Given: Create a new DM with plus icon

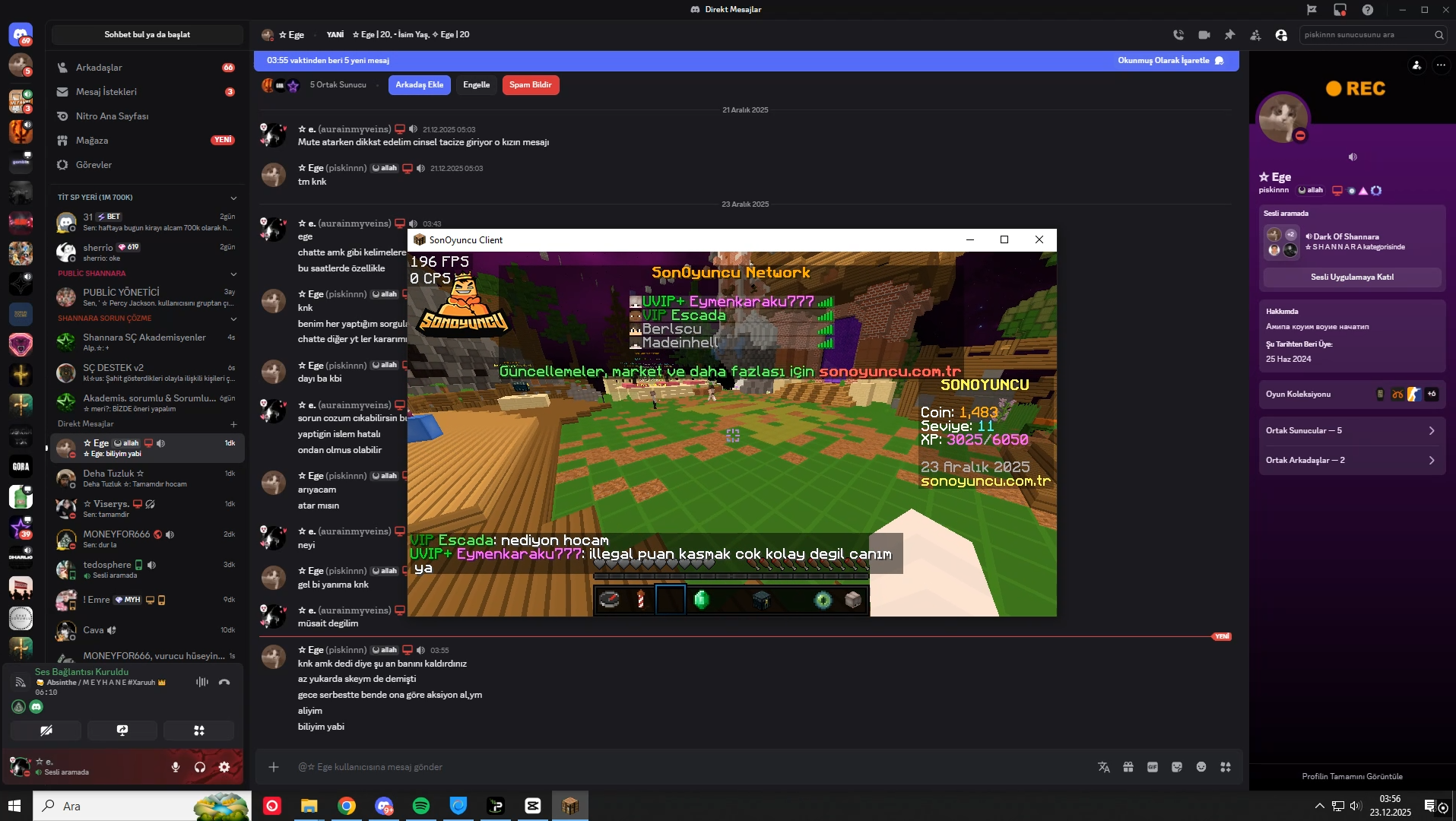Looking at the screenshot, I should 233,424.
